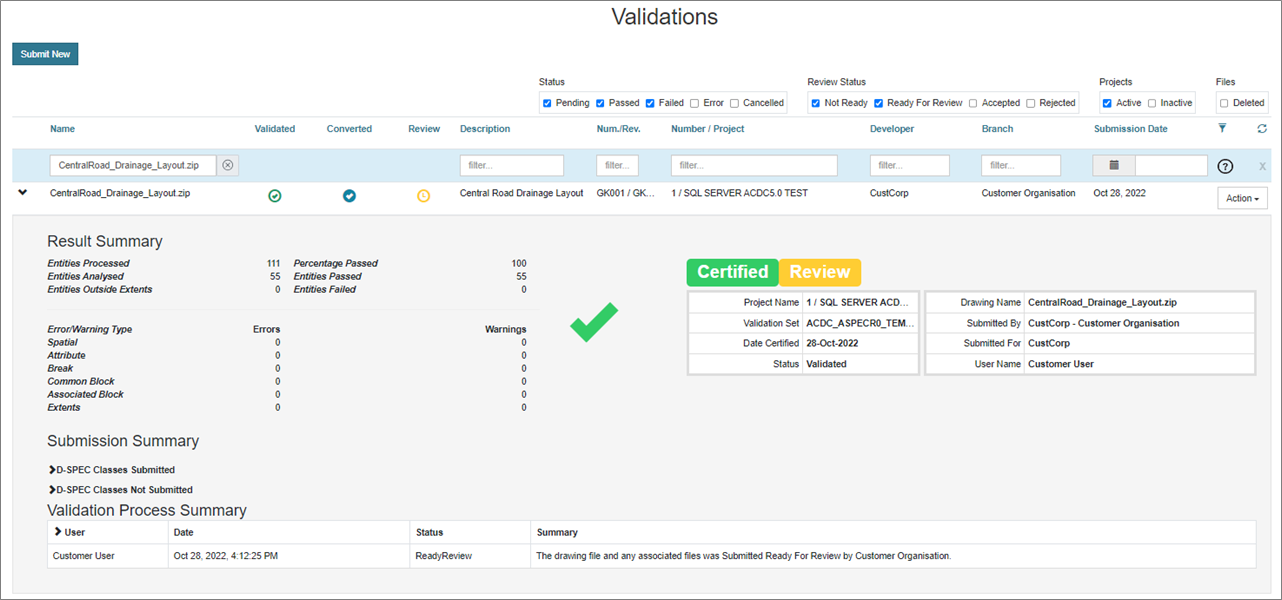Open the Action dropdown menu

click(x=1242, y=198)
